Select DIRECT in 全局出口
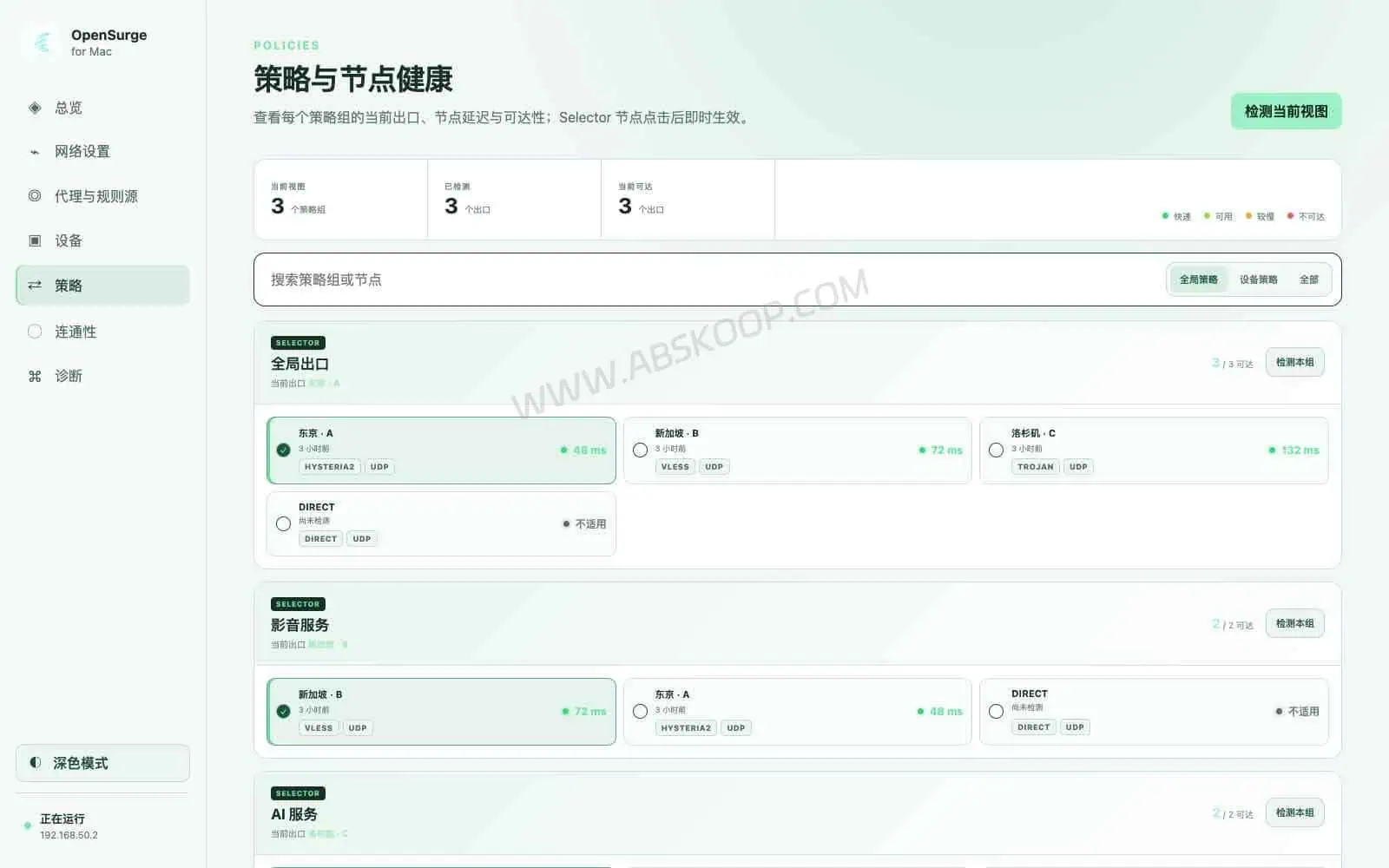 pos(441,523)
